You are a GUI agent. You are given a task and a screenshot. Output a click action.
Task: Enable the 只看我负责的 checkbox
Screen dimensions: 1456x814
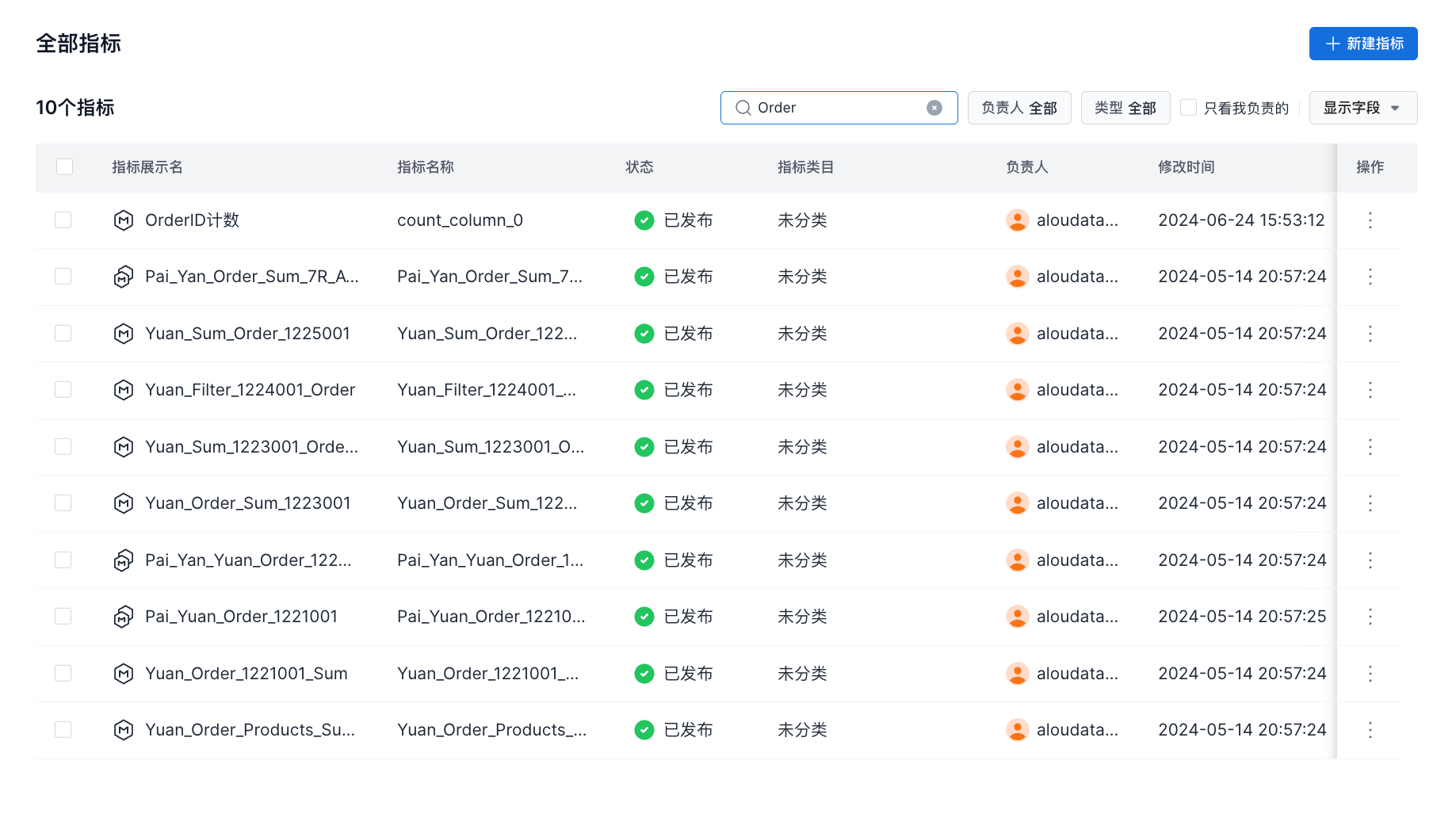(x=1188, y=108)
